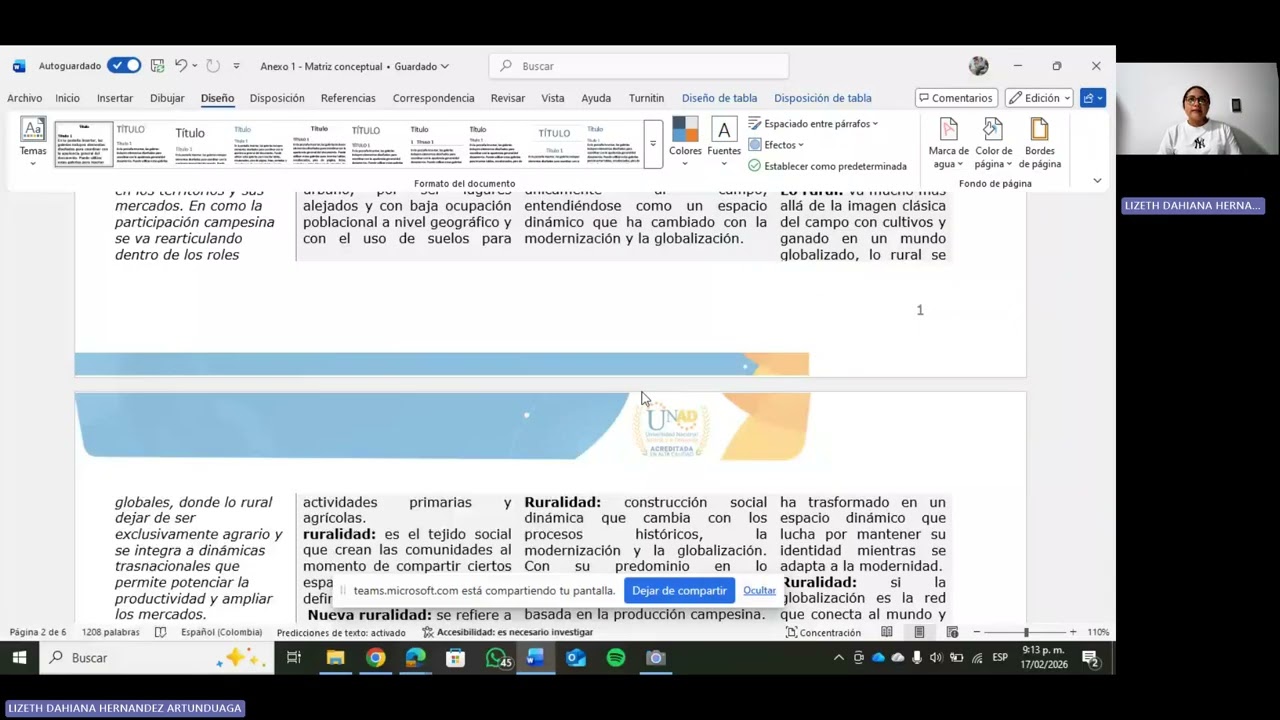
Task: Click Accesibilidad: es necesario investigar
Action: pos(508,632)
